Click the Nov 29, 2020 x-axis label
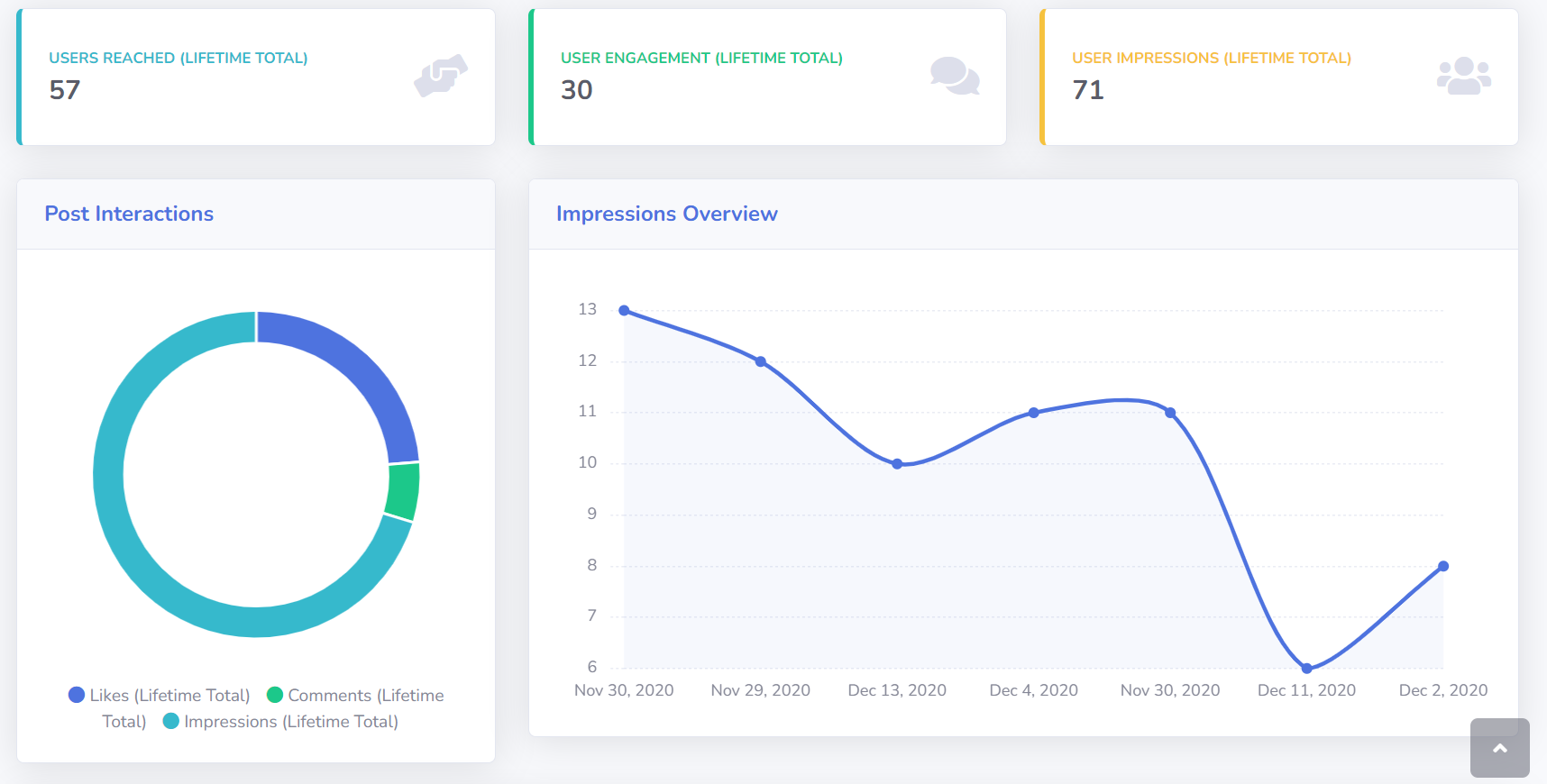The image size is (1547, 784). point(761,690)
